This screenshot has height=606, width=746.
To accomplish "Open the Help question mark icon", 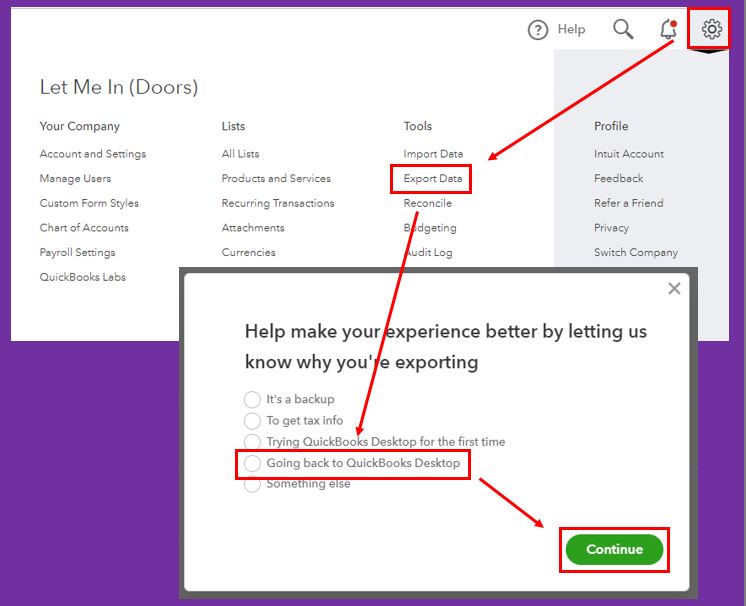I will click(538, 30).
